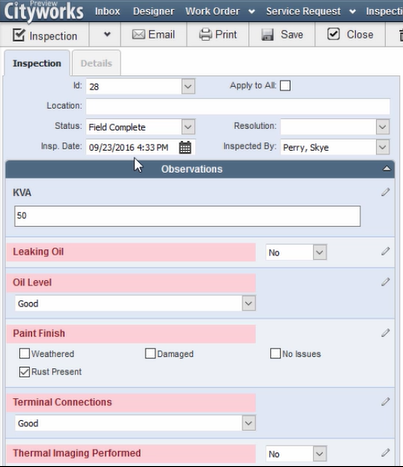The width and height of the screenshot is (403, 467).
Task: Uncheck the Rust Present checkbox
Action: pos(24,372)
